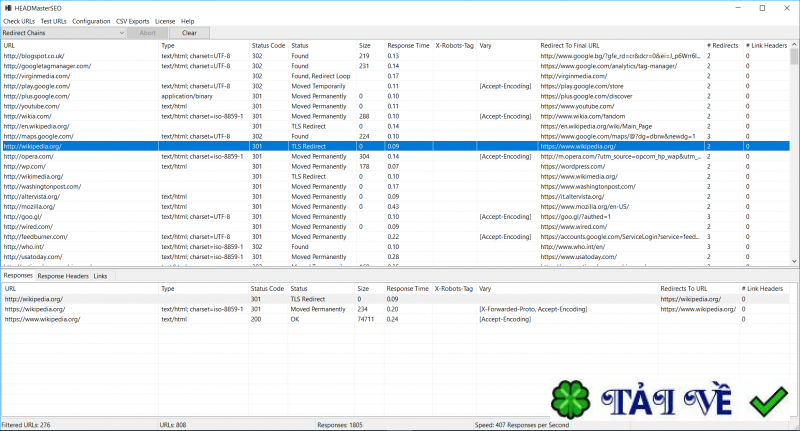Viewport: 800px width, 431px height.
Task: Click down arrow of upper table scrollbar
Action: pos(794,261)
